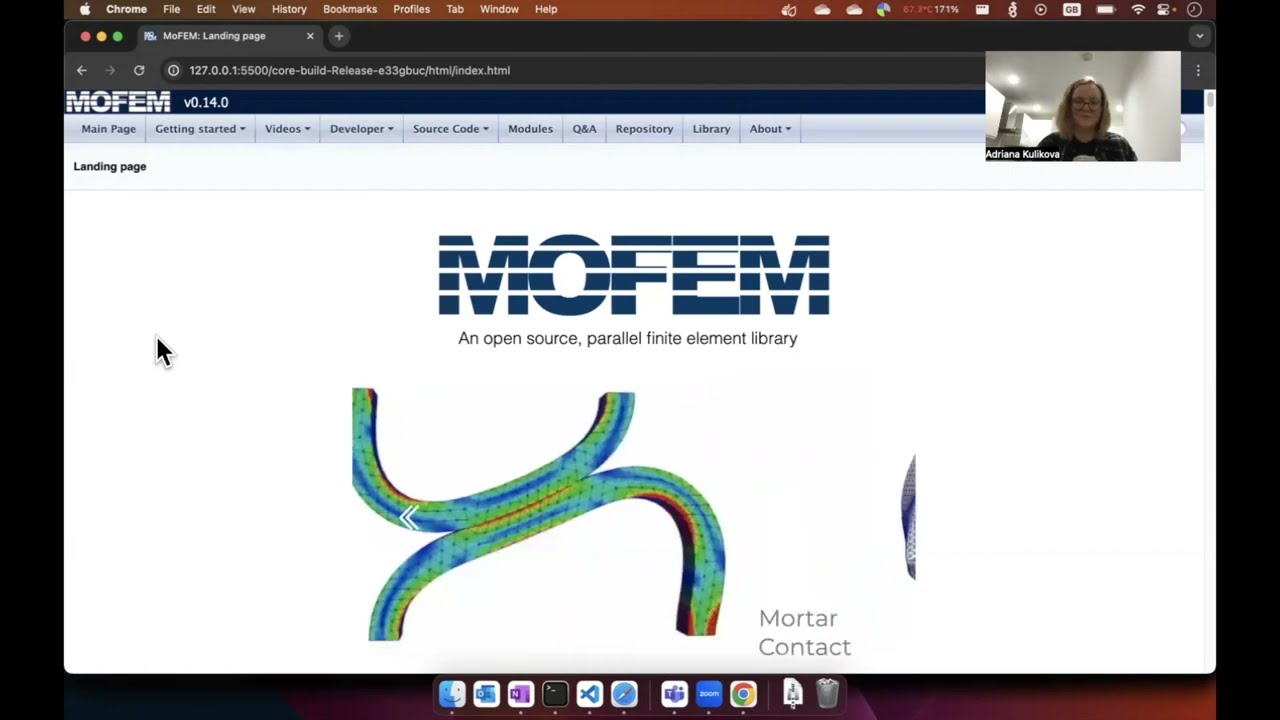Click the page vertical scrollbar
The height and width of the screenshot is (720, 1280).
click(1210, 100)
